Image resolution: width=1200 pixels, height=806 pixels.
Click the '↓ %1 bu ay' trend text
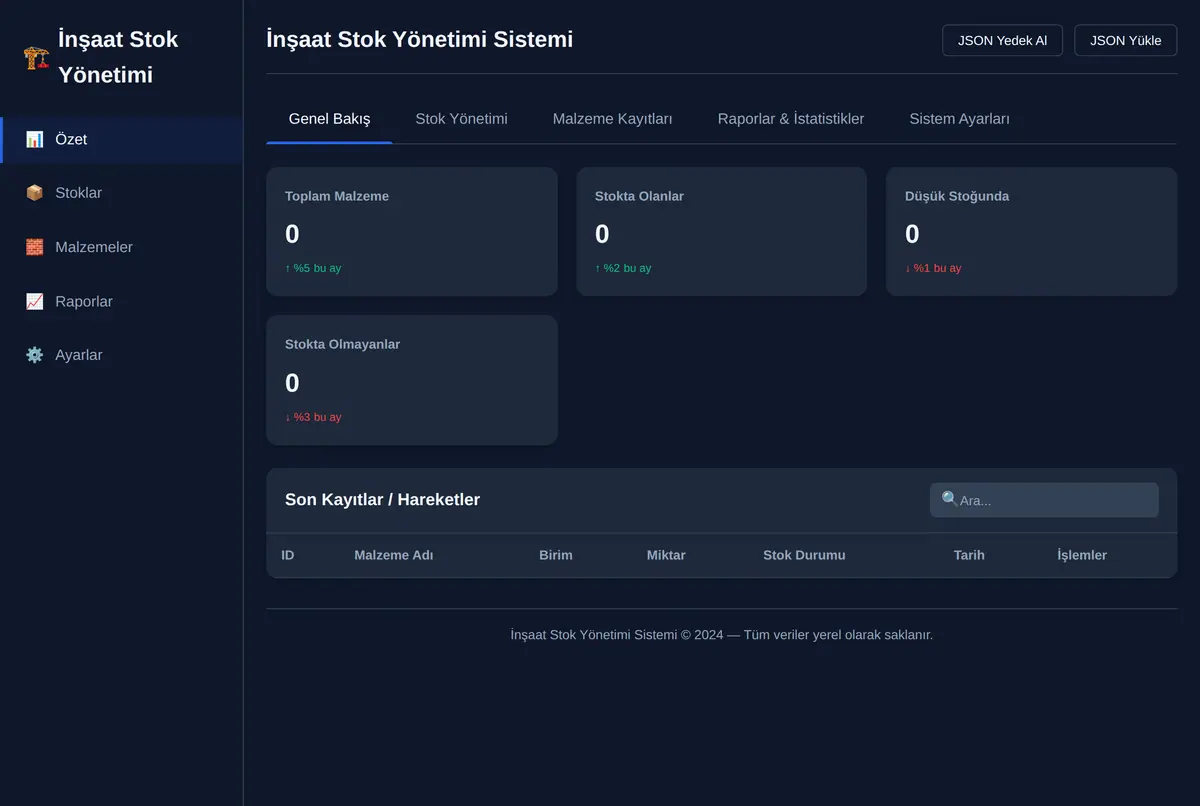pyautogui.click(x=933, y=268)
